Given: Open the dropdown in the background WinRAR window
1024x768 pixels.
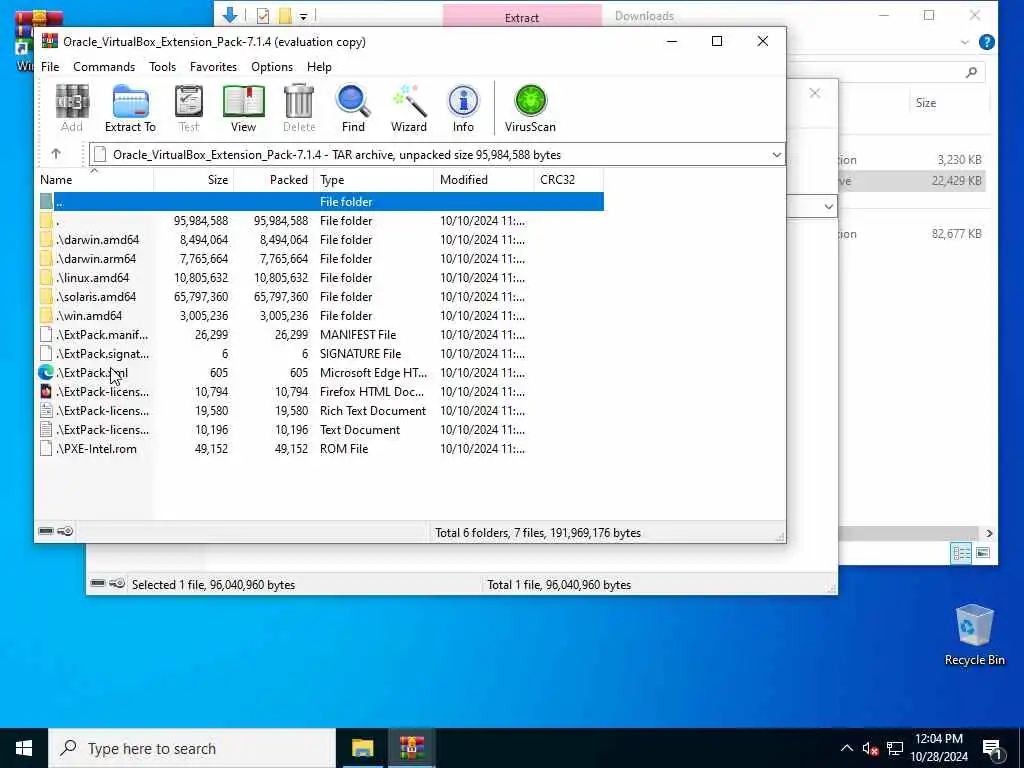Looking at the screenshot, I should tap(828, 206).
